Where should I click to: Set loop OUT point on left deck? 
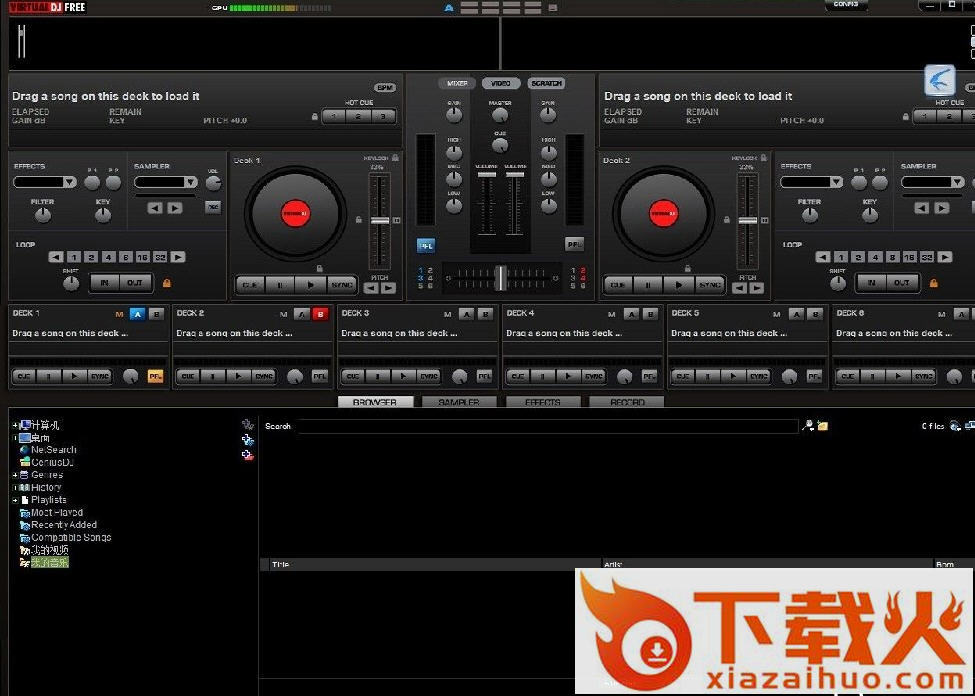pyautogui.click(x=135, y=283)
